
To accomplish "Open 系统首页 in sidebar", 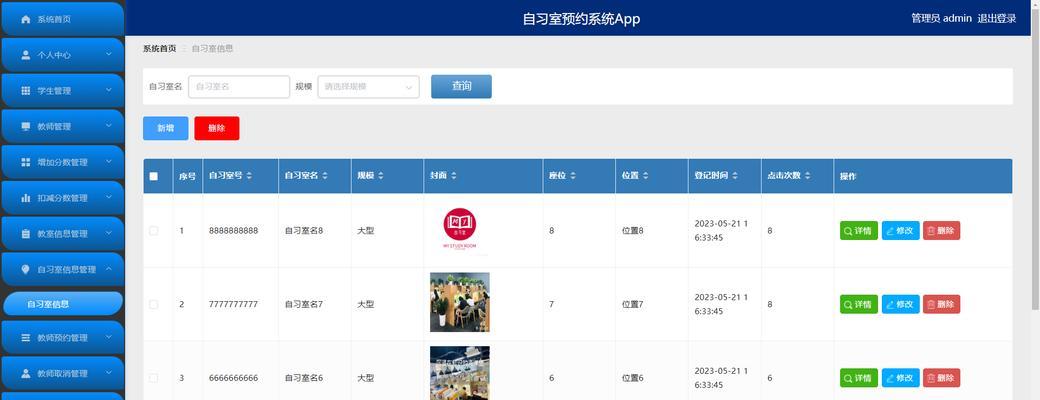I will 62,19.
